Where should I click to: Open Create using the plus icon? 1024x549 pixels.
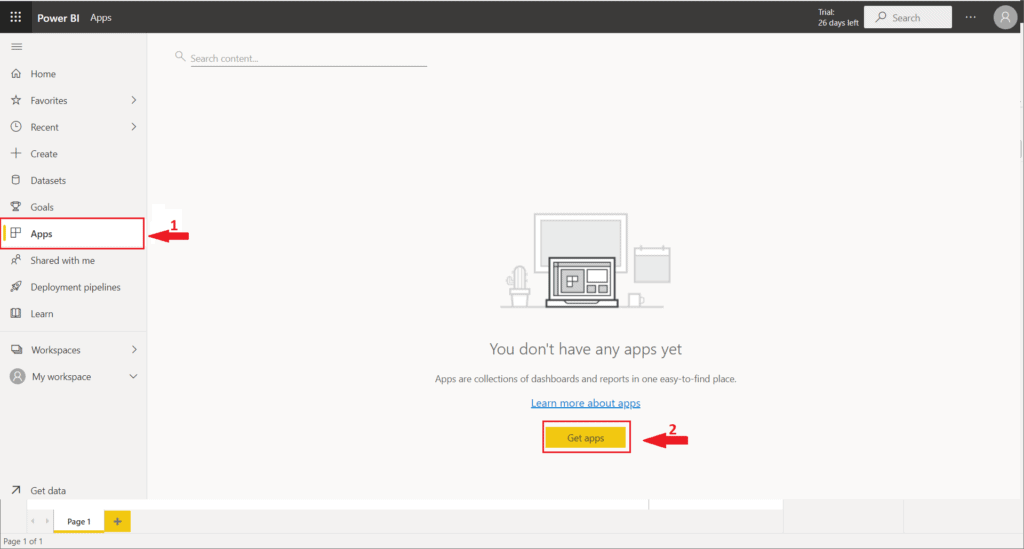tap(16, 154)
